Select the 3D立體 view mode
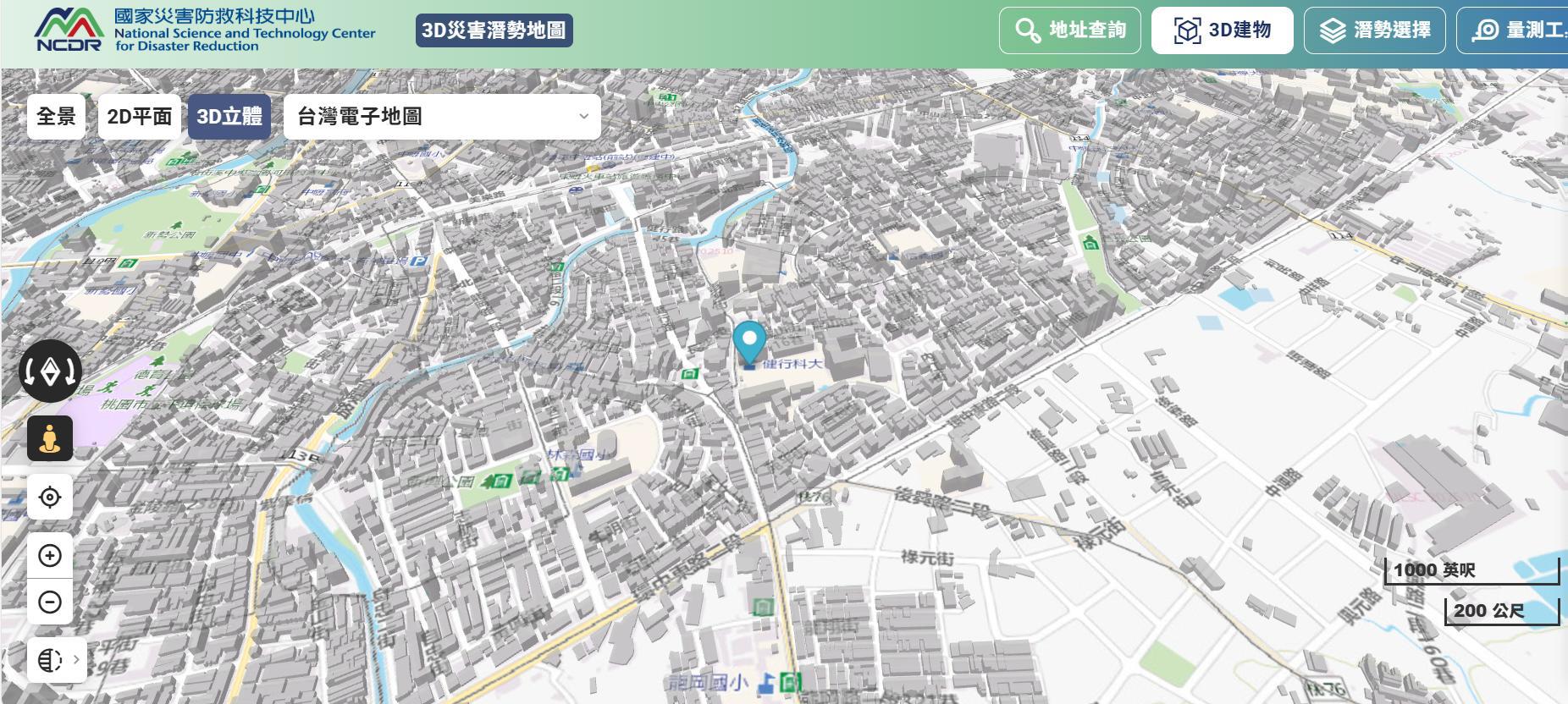Screen dimensions: 1568x704 click(229, 116)
